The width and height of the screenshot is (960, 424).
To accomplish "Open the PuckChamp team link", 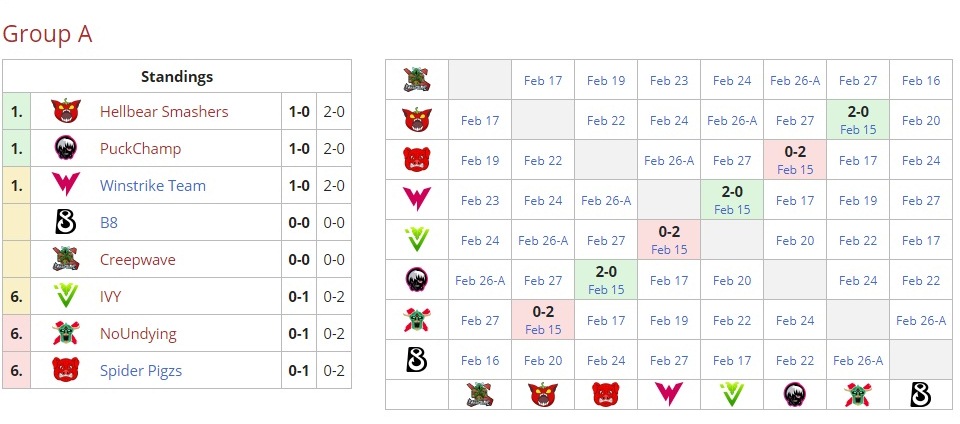I will click(x=140, y=149).
